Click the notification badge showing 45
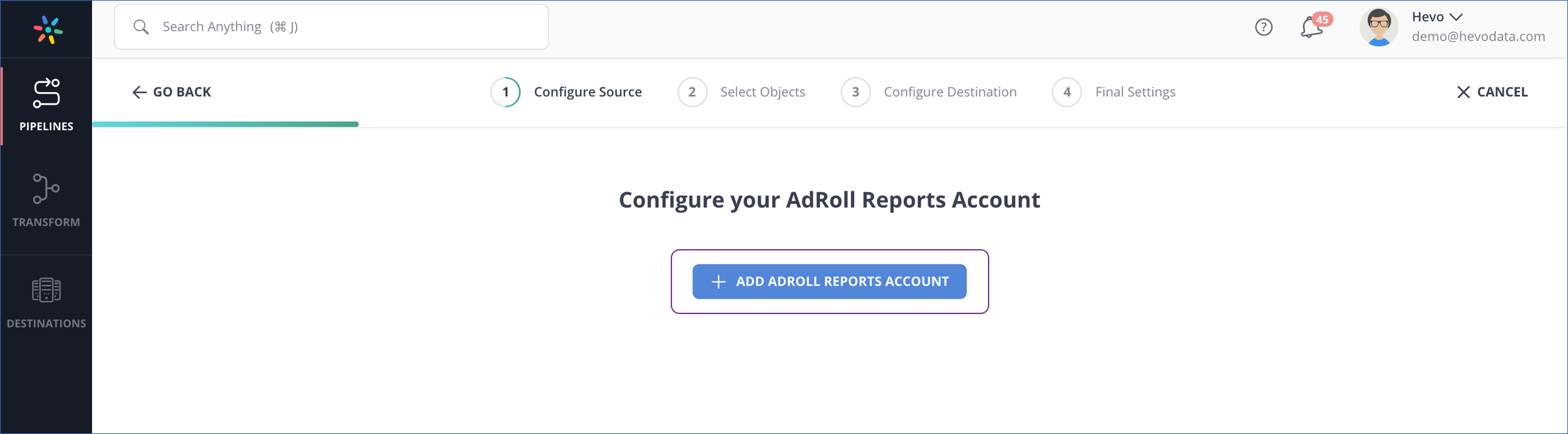The width and height of the screenshot is (1568, 434). [1322, 21]
